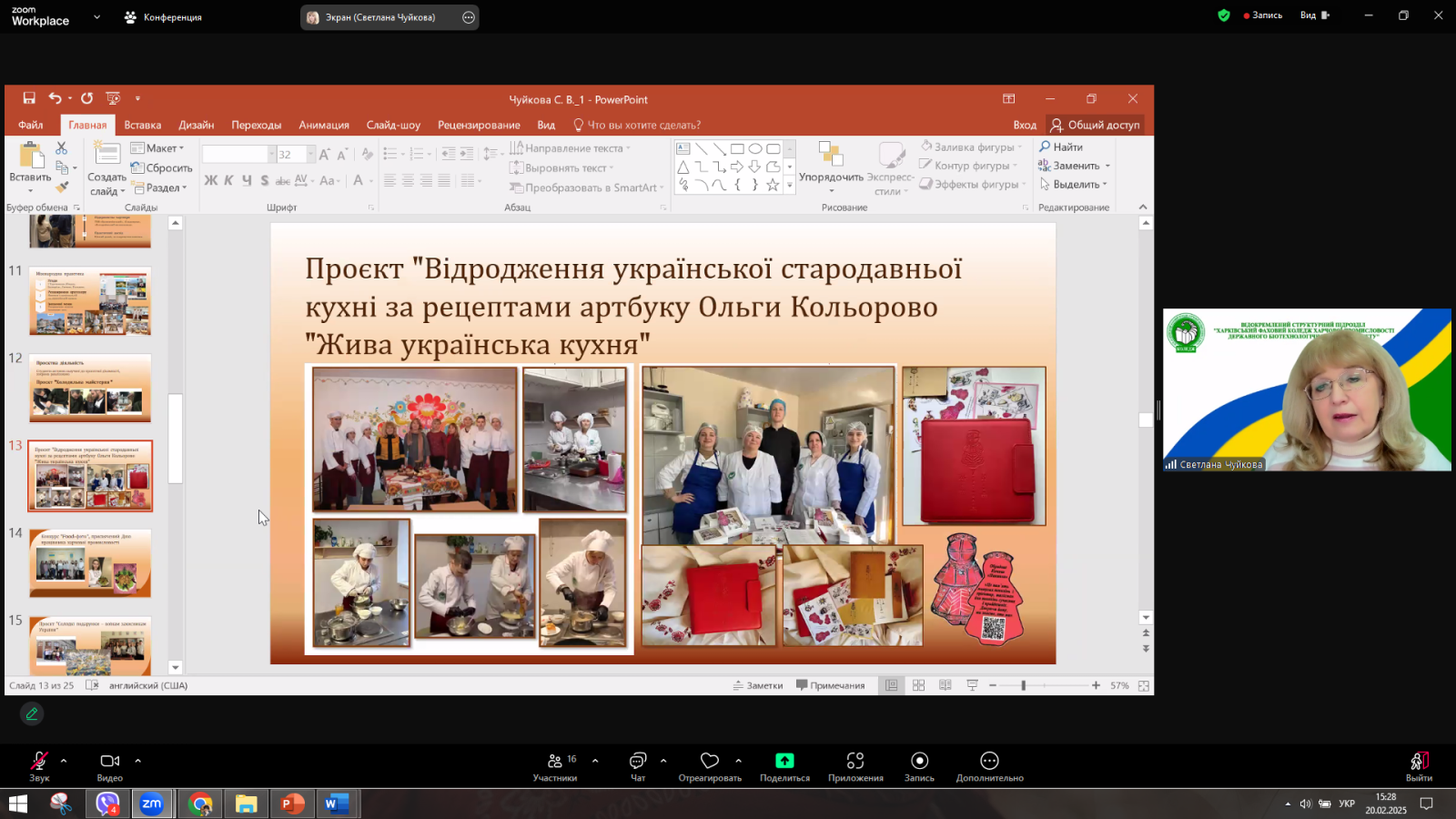Switch to Дизайн tab

coord(197,125)
